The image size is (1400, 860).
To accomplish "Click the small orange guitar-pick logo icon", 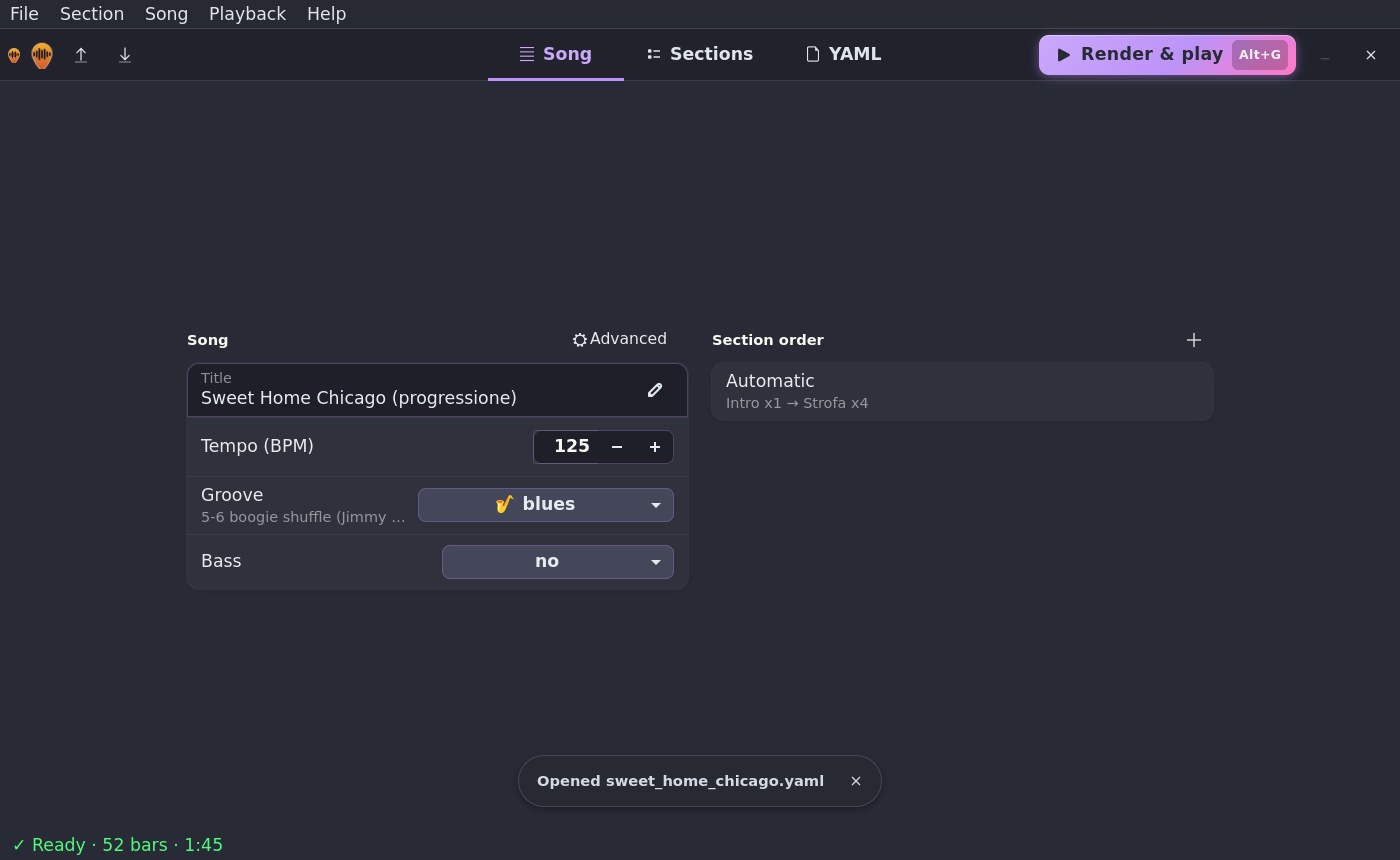I will pos(14,55).
